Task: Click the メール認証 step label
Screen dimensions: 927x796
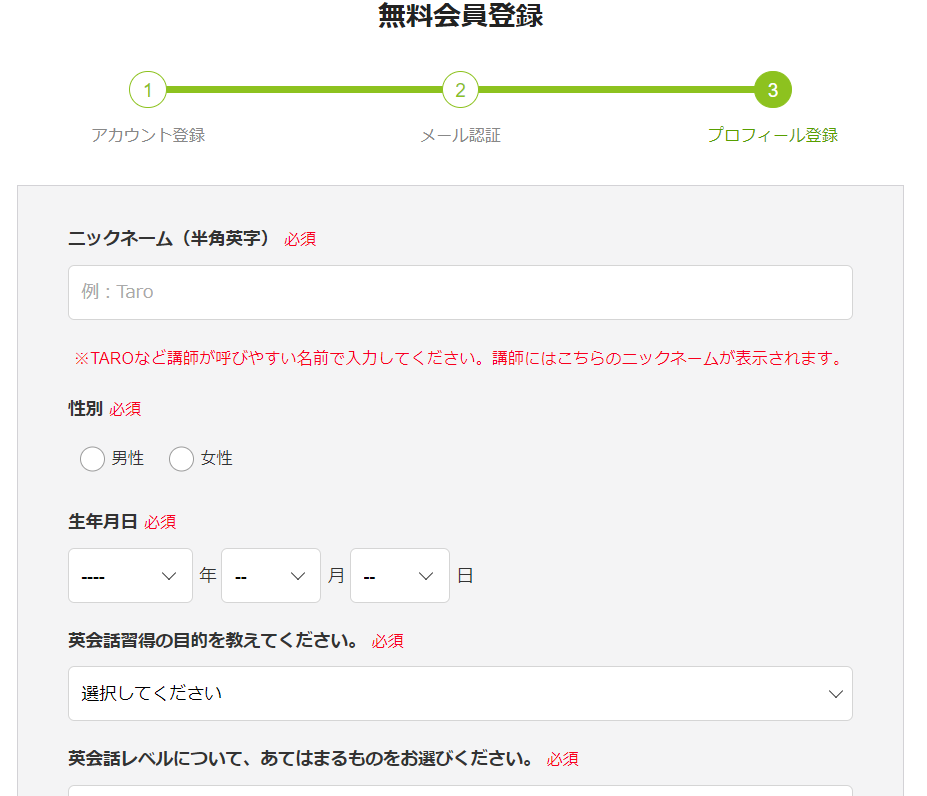Action: tap(461, 135)
